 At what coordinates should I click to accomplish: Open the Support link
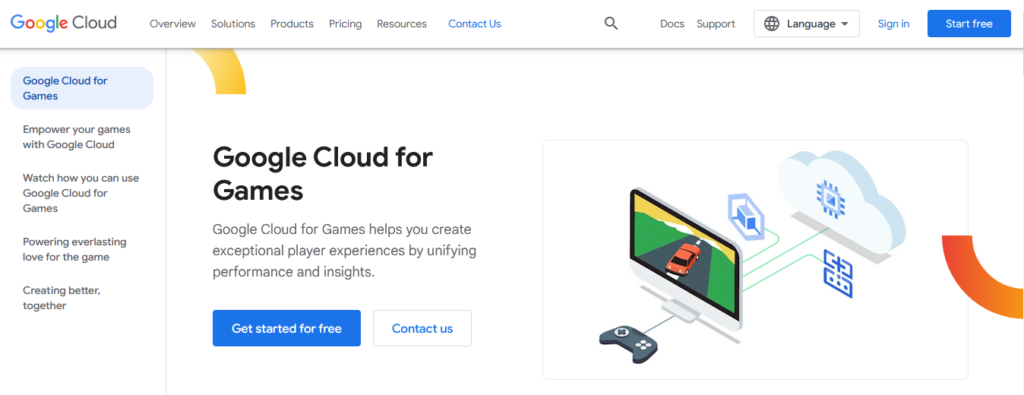coord(716,24)
